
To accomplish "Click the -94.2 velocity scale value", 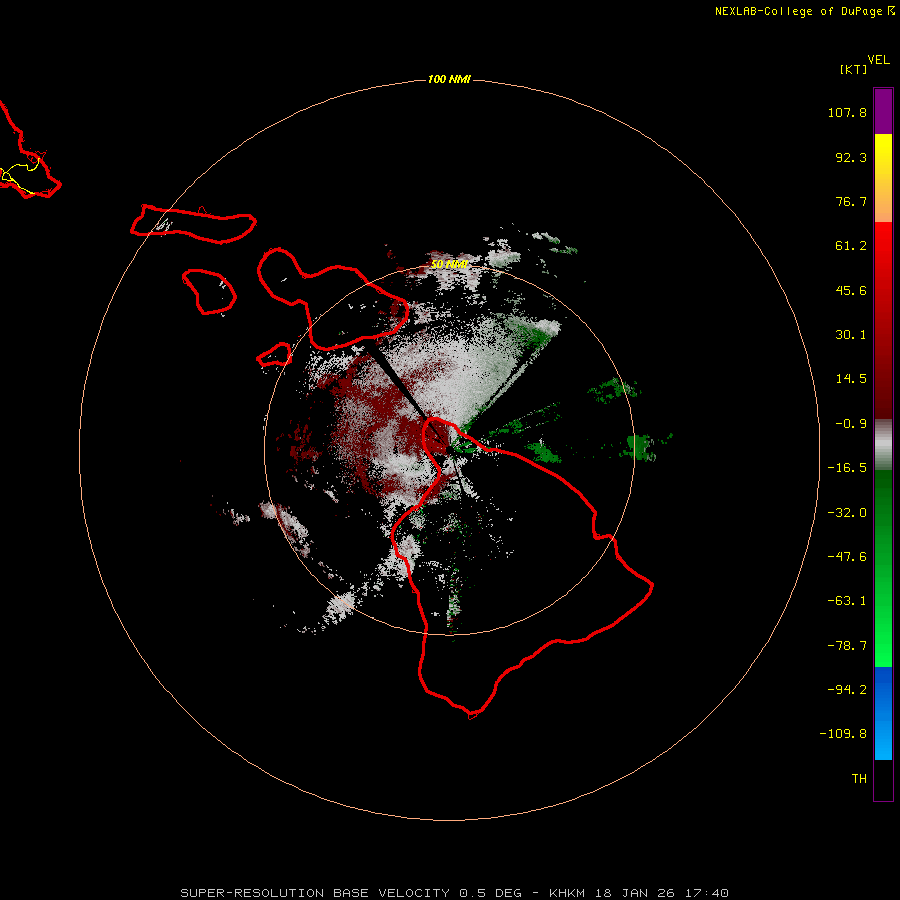I will tap(847, 689).
